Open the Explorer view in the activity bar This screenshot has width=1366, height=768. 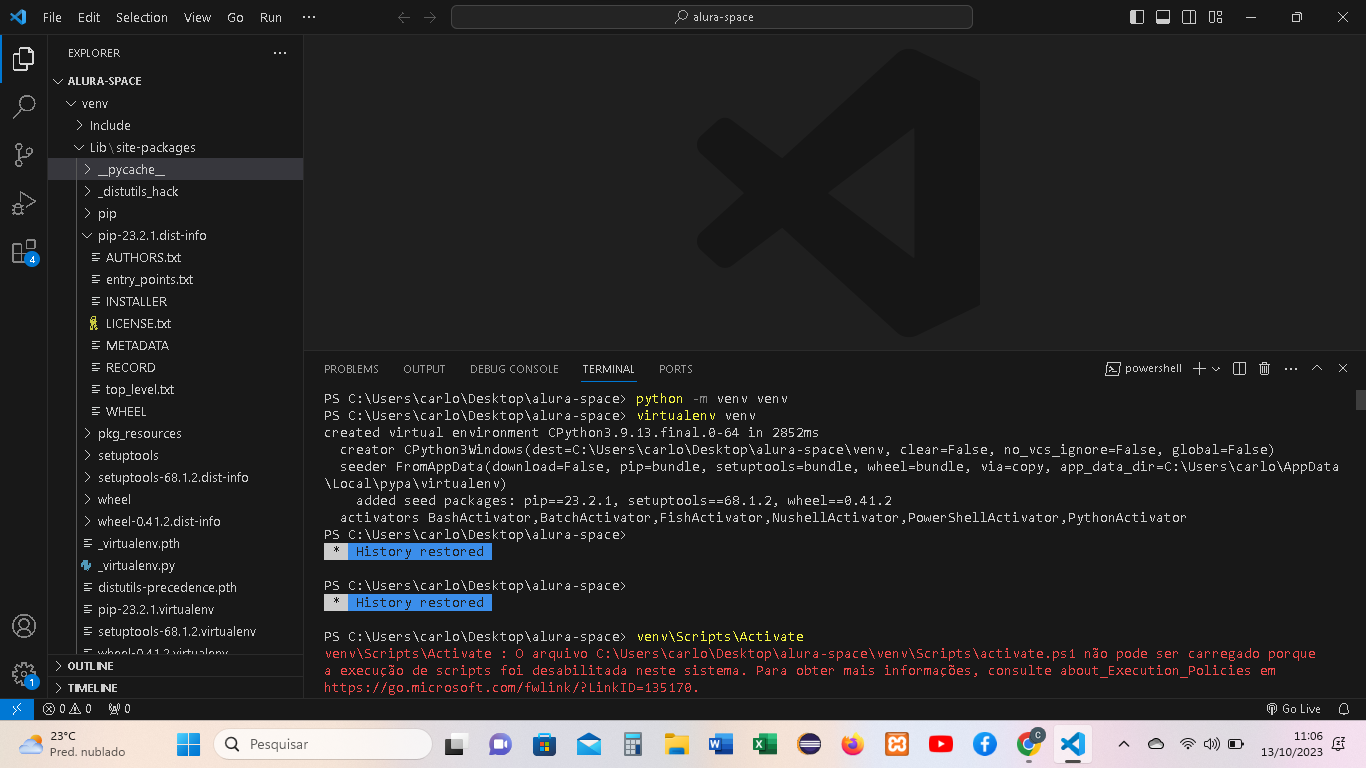pyautogui.click(x=23, y=59)
